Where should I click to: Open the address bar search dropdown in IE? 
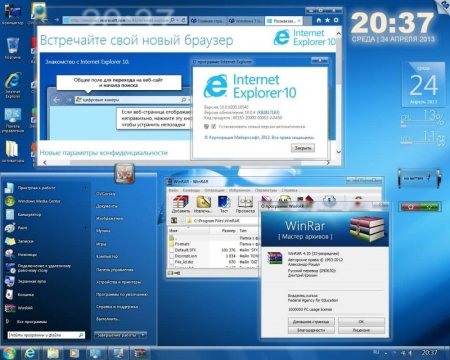click(x=178, y=20)
